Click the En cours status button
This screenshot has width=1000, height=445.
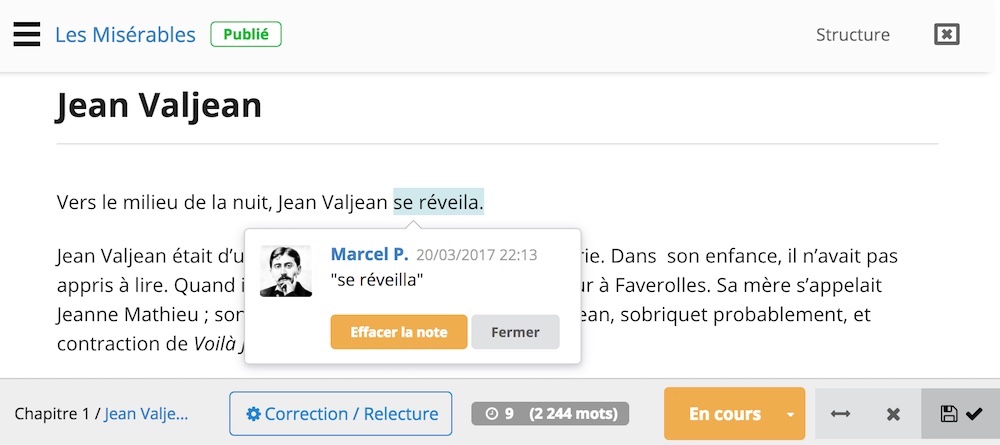(x=724, y=414)
